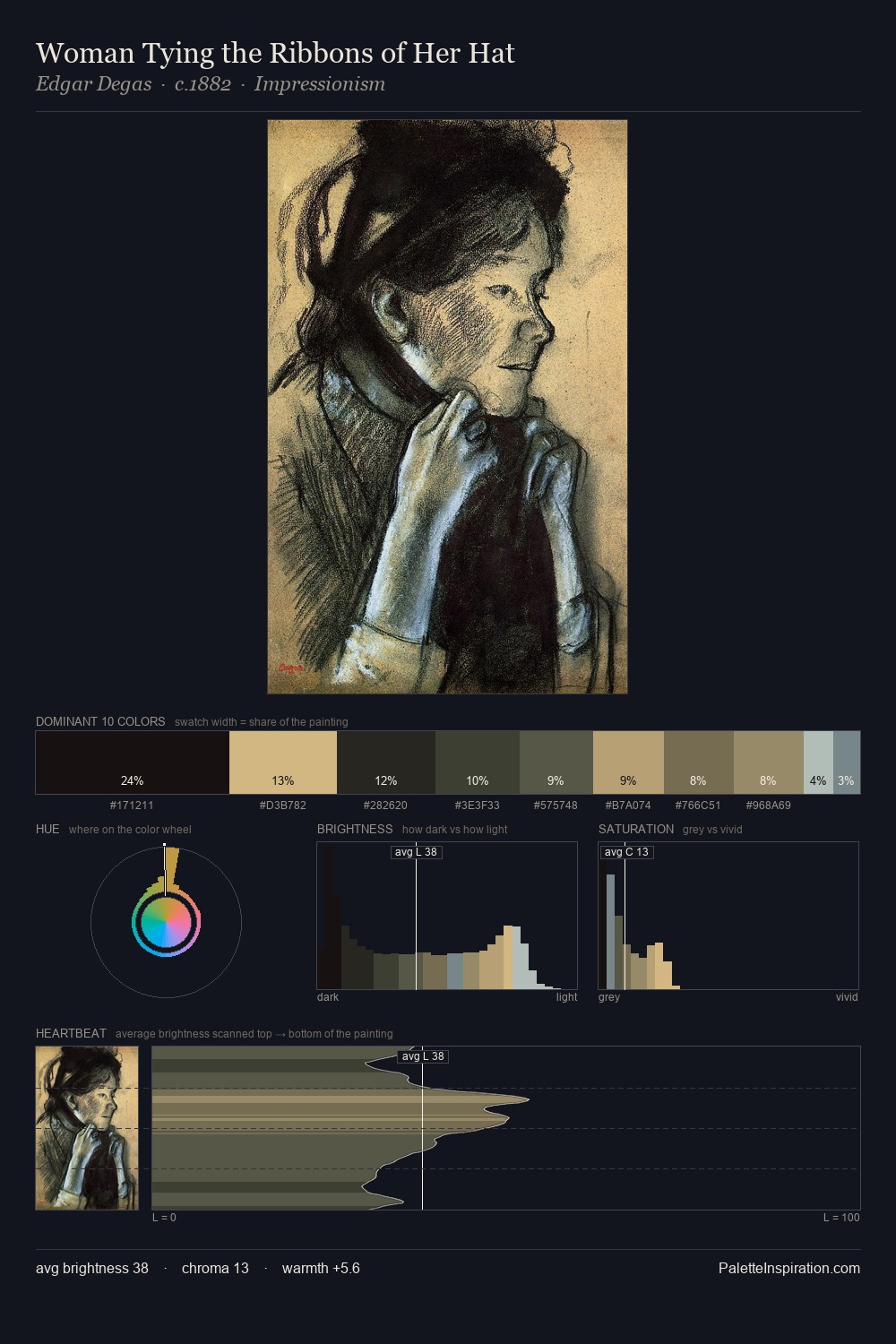Image resolution: width=896 pixels, height=1344 pixels.
Task: Click the DOMINANT 10 COLORS heading
Action: pyautogui.click(x=100, y=721)
